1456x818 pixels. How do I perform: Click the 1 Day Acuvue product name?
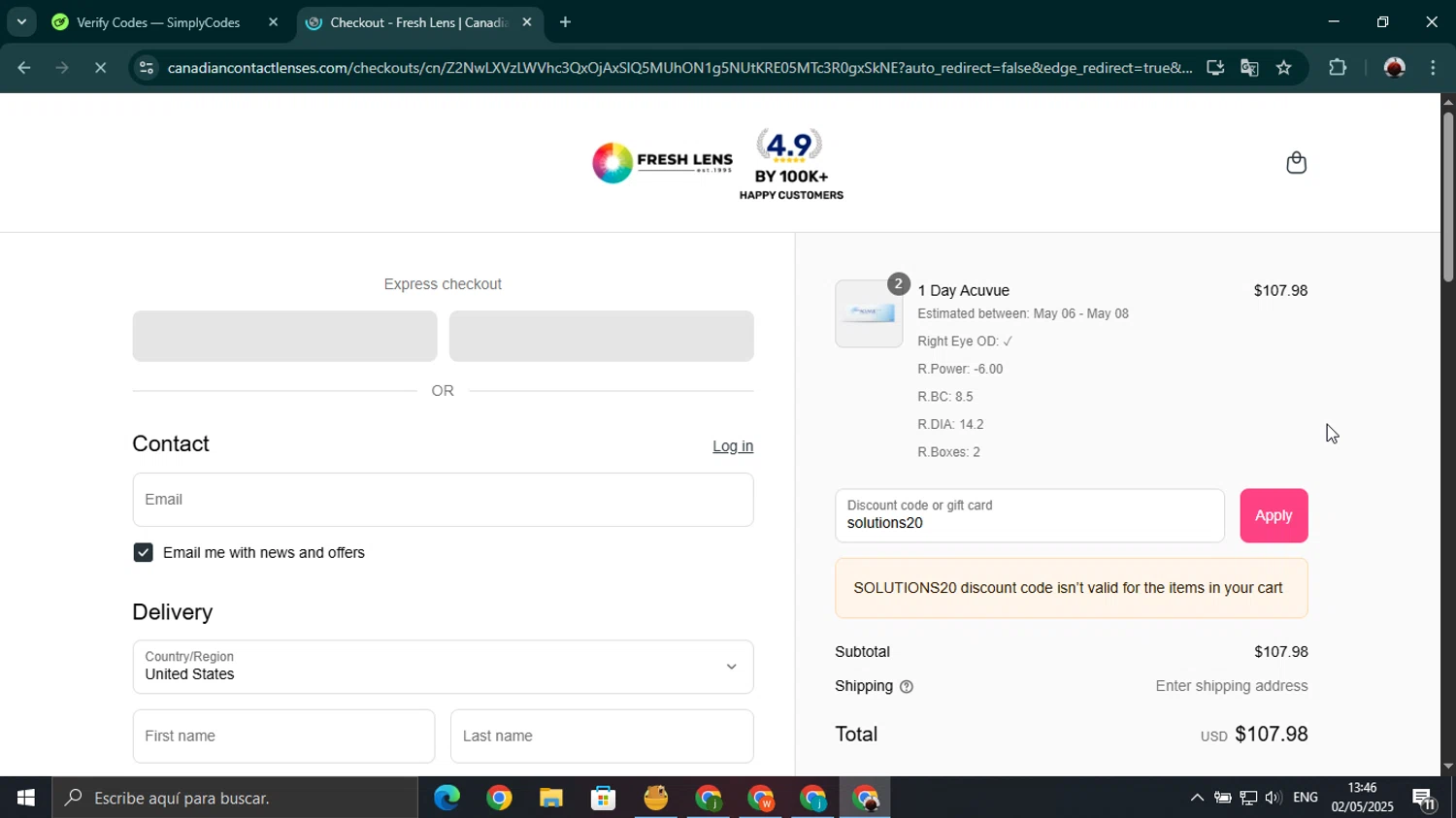click(x=963, y=291)
